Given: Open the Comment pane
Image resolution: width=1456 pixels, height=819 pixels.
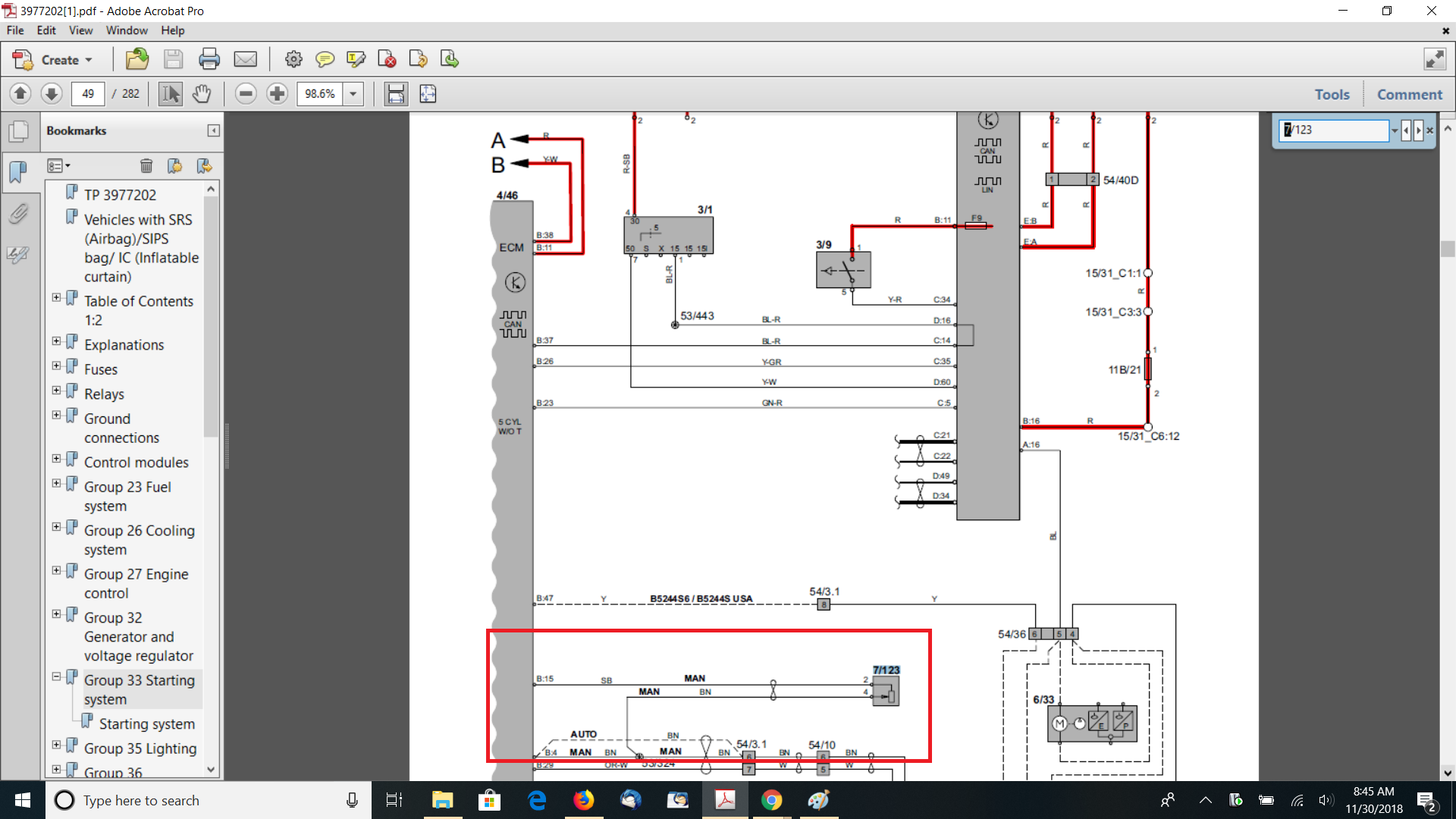Looking at the screenshot, I should 1409,94.
